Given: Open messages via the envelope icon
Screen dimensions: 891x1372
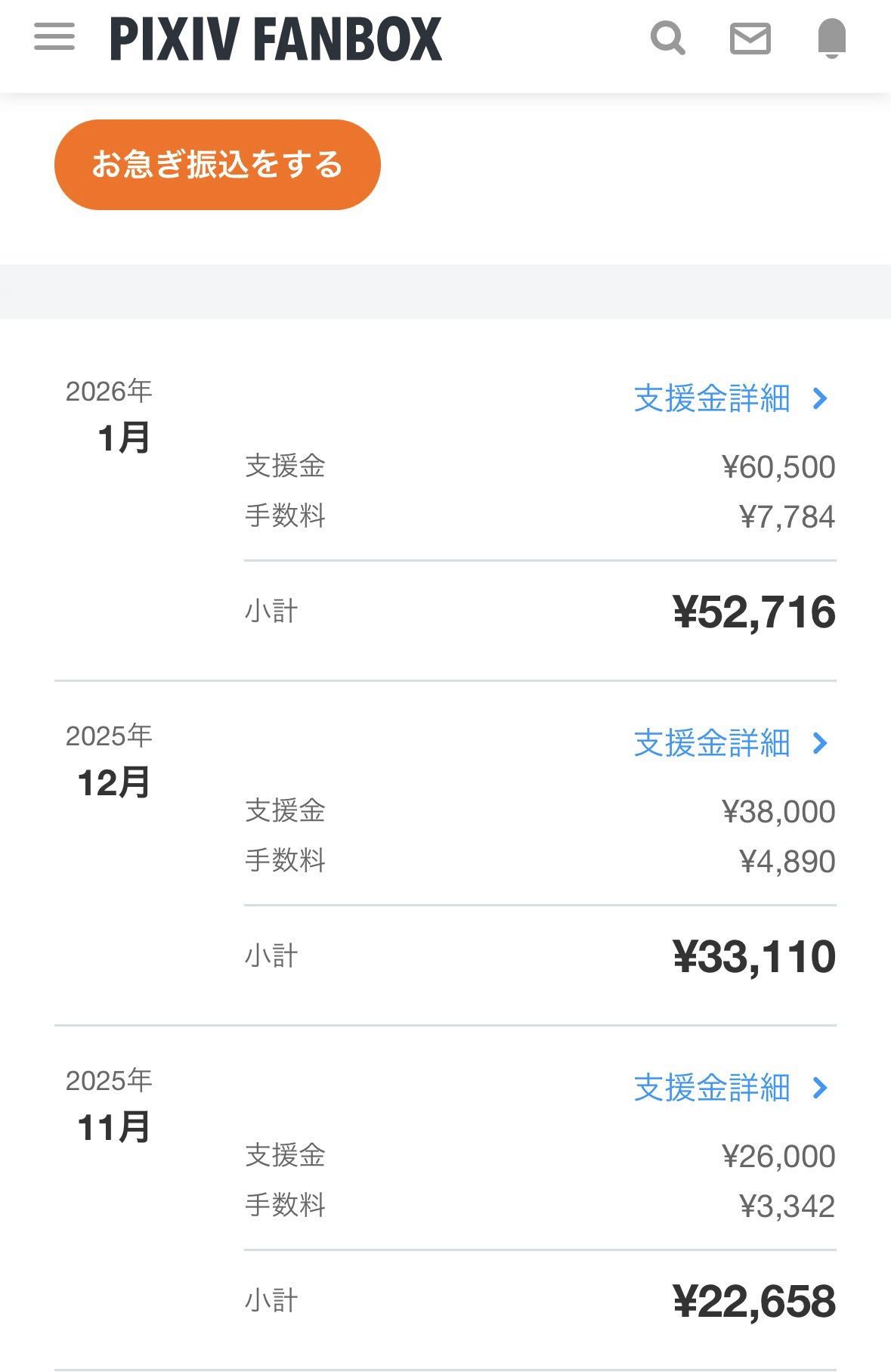Looking at the screenshot, I should [x=750, y=38].
